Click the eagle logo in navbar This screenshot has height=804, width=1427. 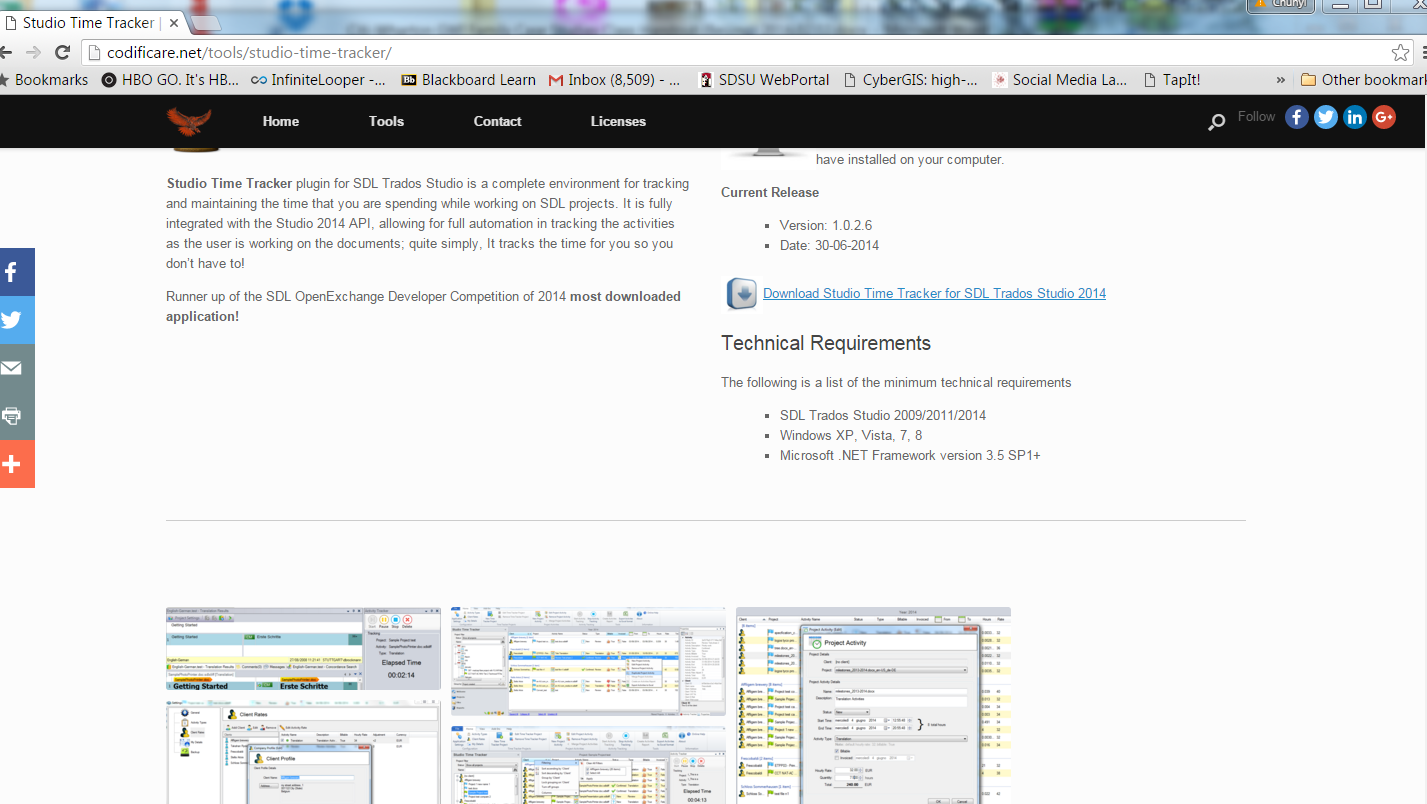tap(189, 122)
